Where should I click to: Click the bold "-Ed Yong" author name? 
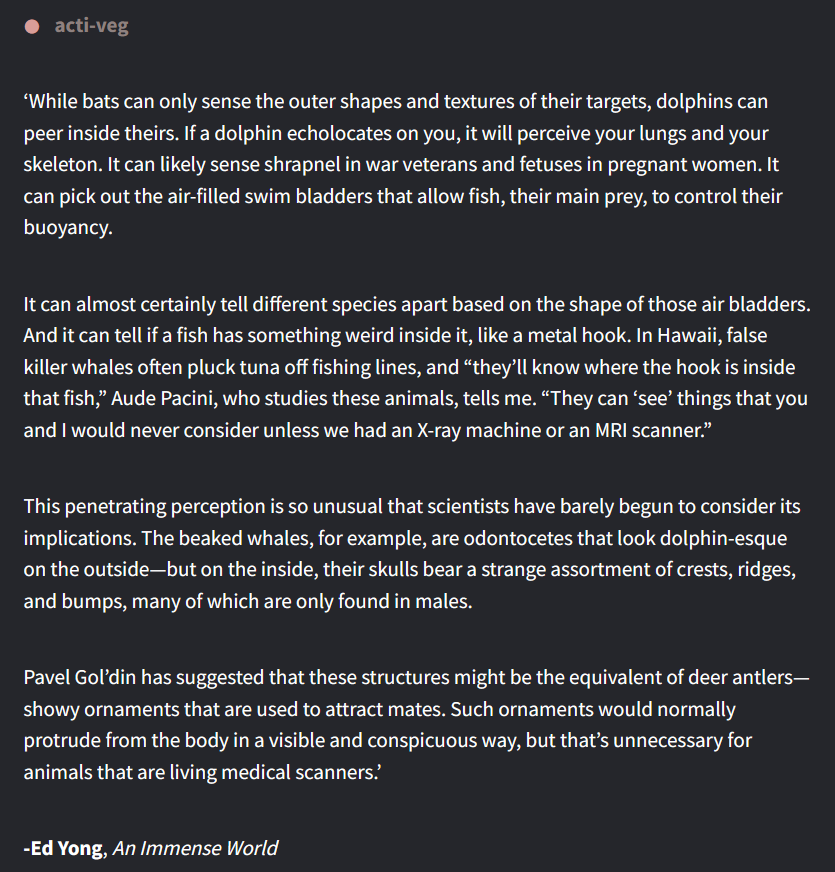click(63, 848)
